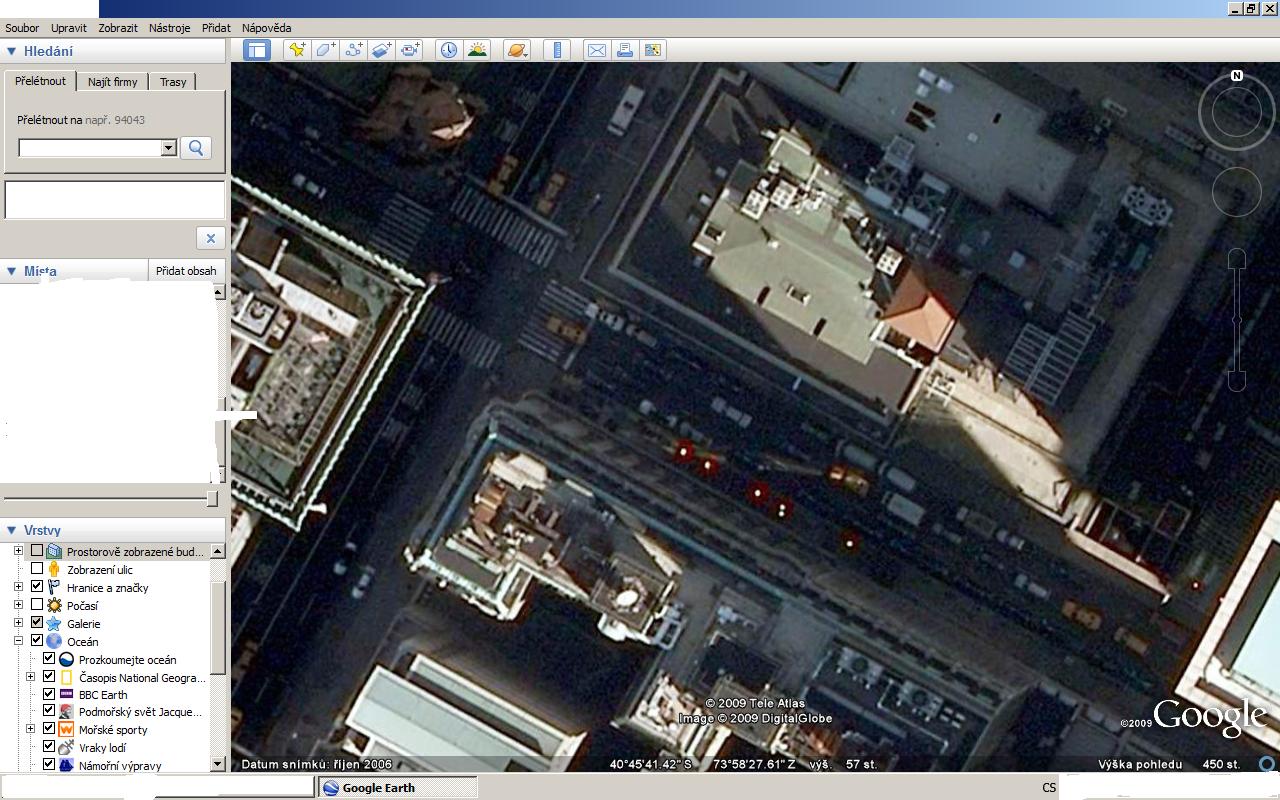Add a polygon using the toolbar
Screen dimensions: 1280x800
[326, 50]
